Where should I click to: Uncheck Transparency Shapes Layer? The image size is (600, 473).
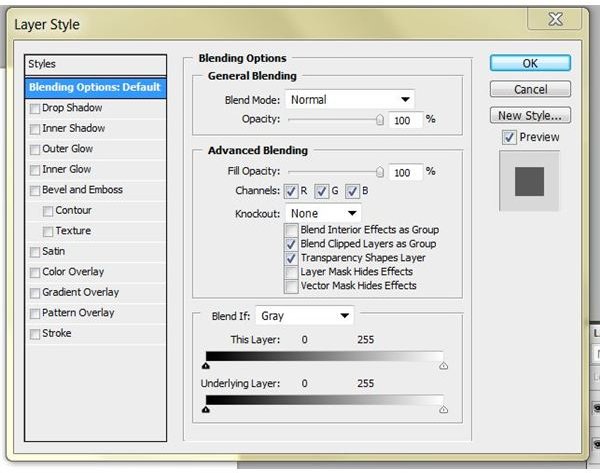[291, 258]
